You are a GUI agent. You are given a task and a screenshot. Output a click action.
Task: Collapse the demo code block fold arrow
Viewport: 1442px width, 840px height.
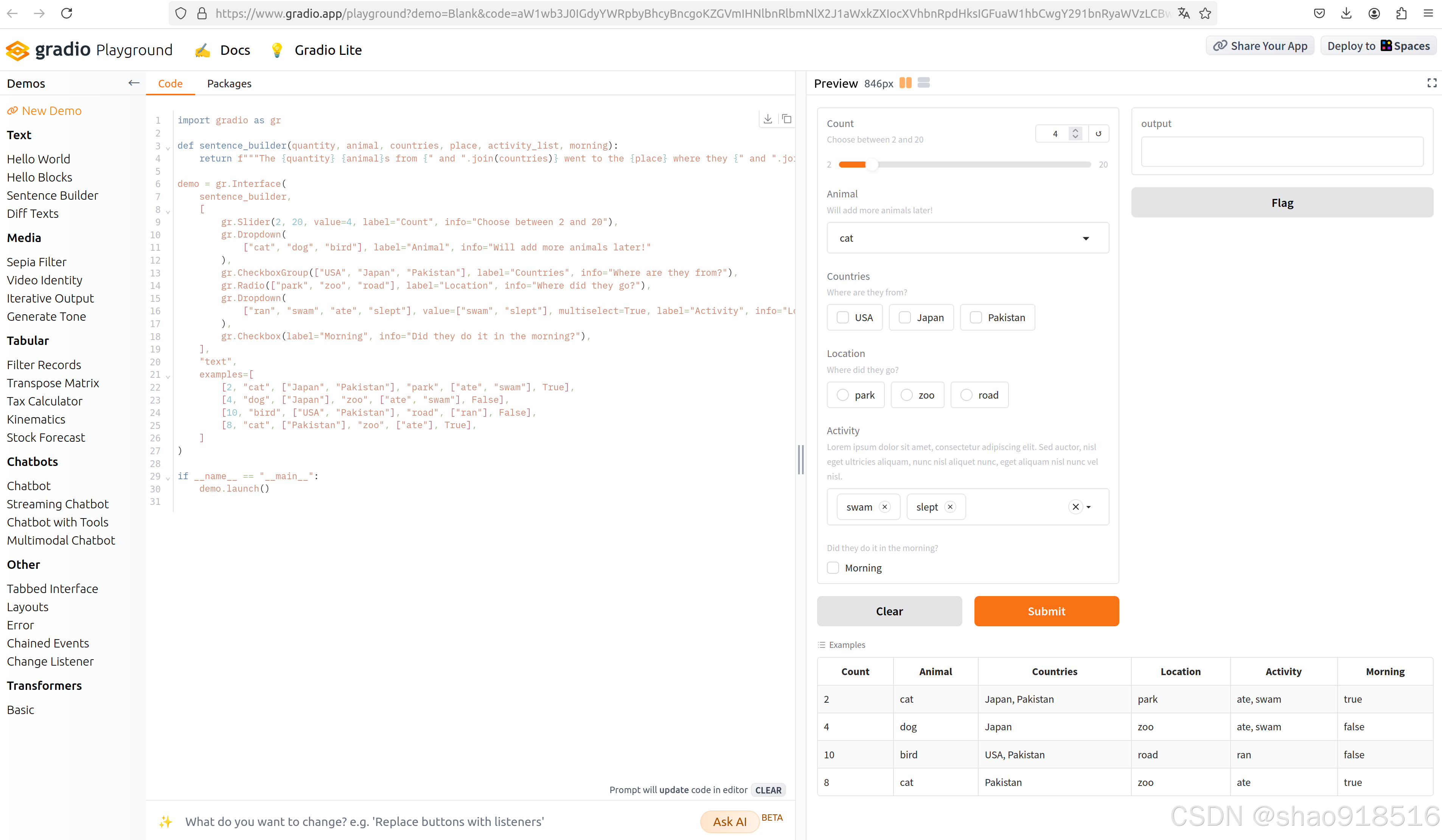168,212
